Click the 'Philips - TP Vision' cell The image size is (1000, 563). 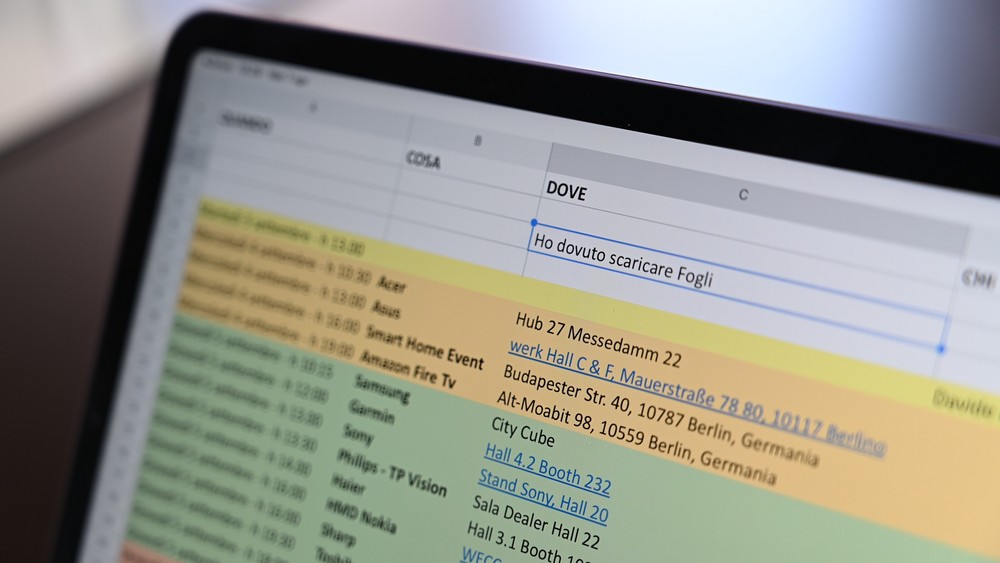tap(392, 472)
